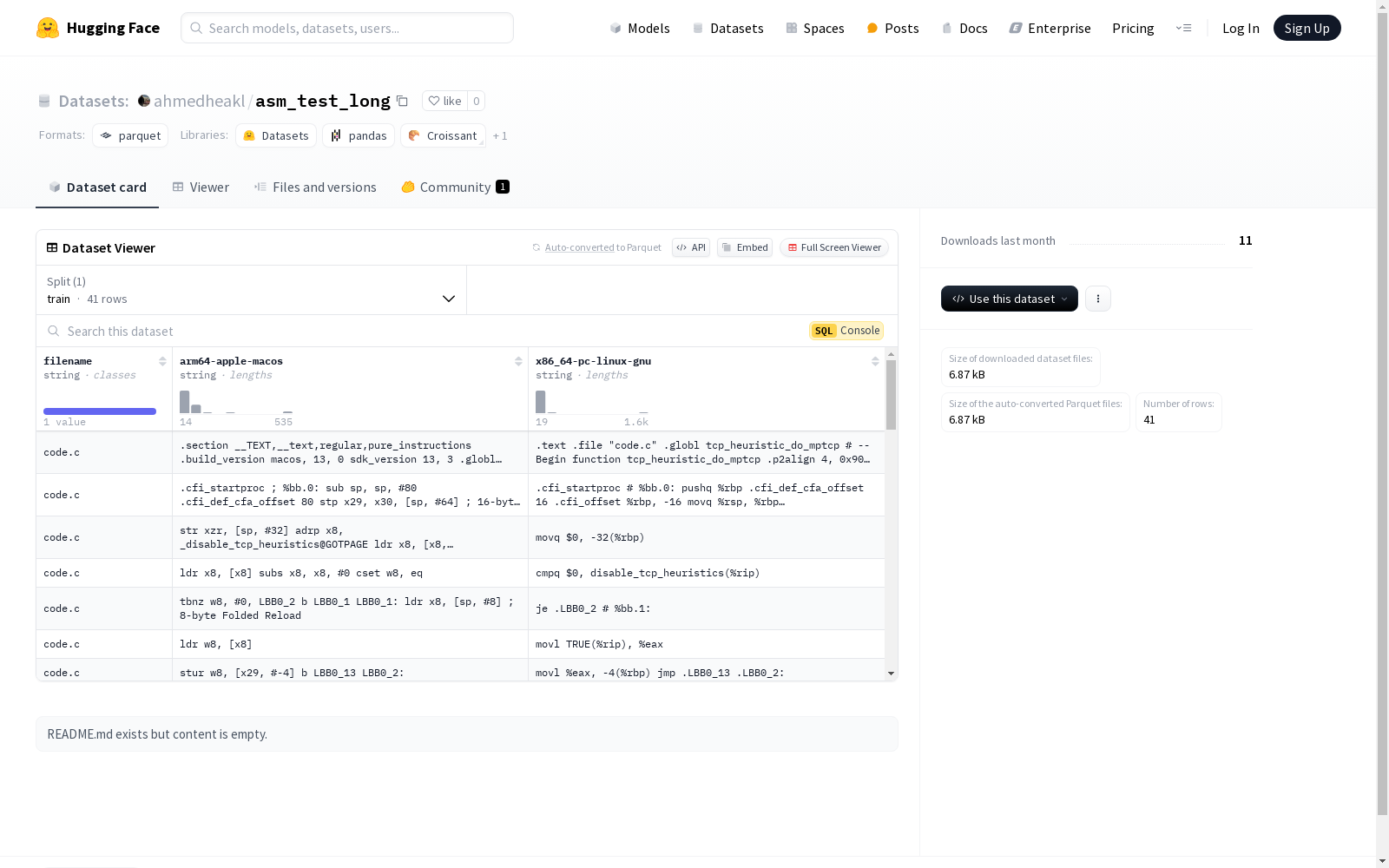Select the Croissant library tag
Viewport: 1389px width, 868px height.
[443, 135]
